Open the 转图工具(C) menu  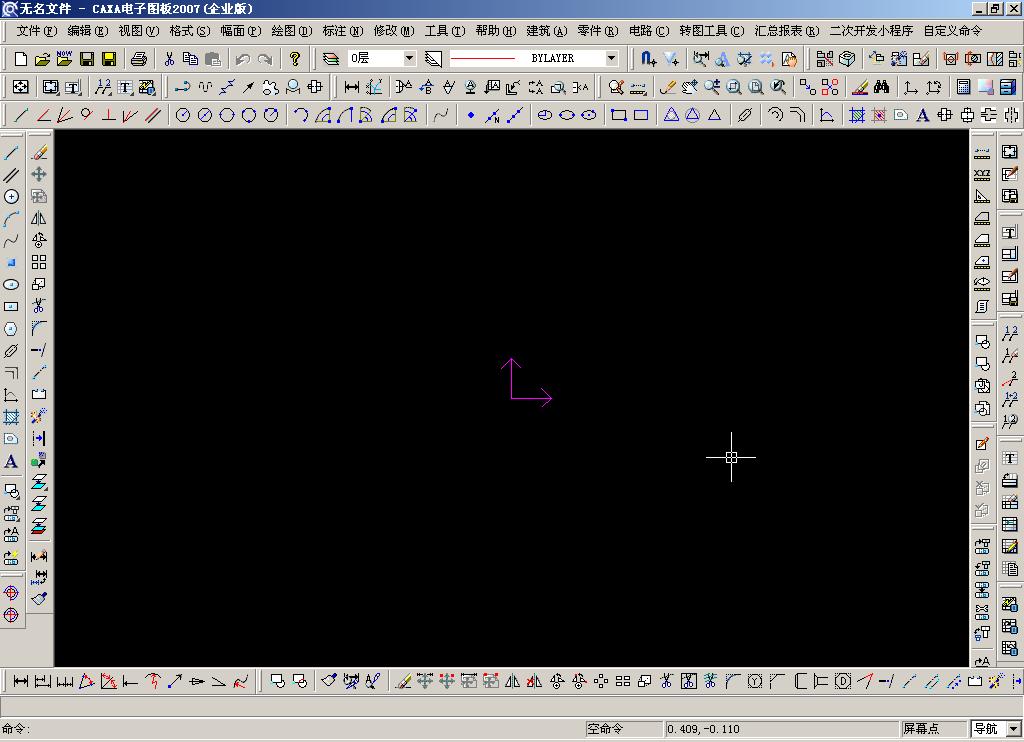point(711,31)
